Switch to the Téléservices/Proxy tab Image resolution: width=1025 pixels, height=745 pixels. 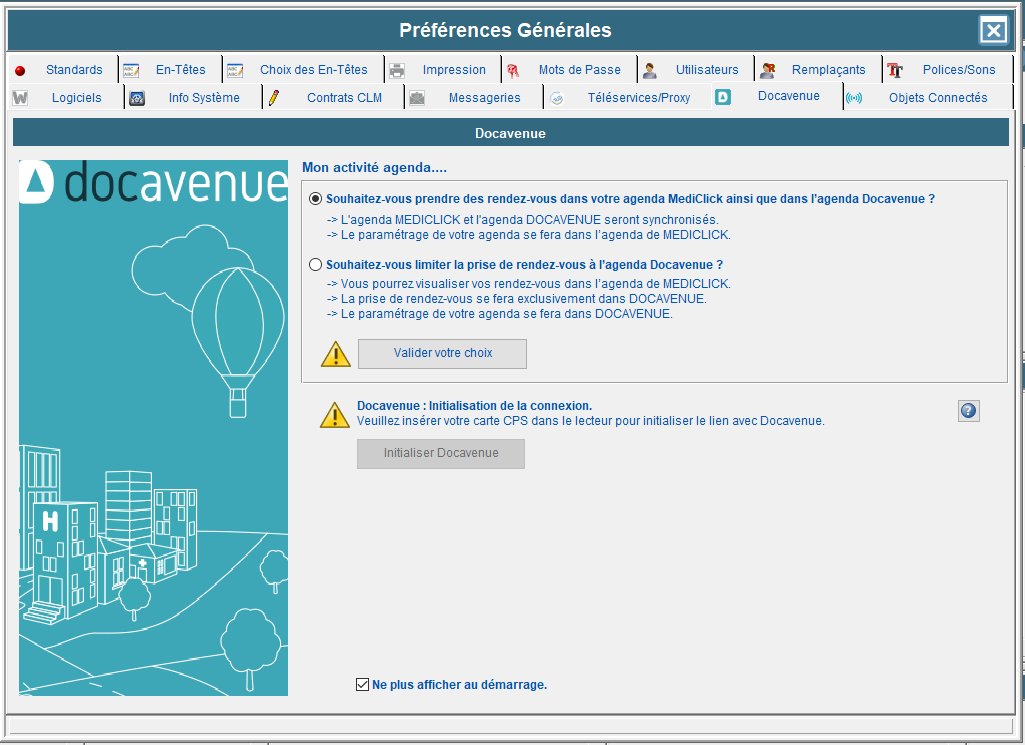[638, 98]
